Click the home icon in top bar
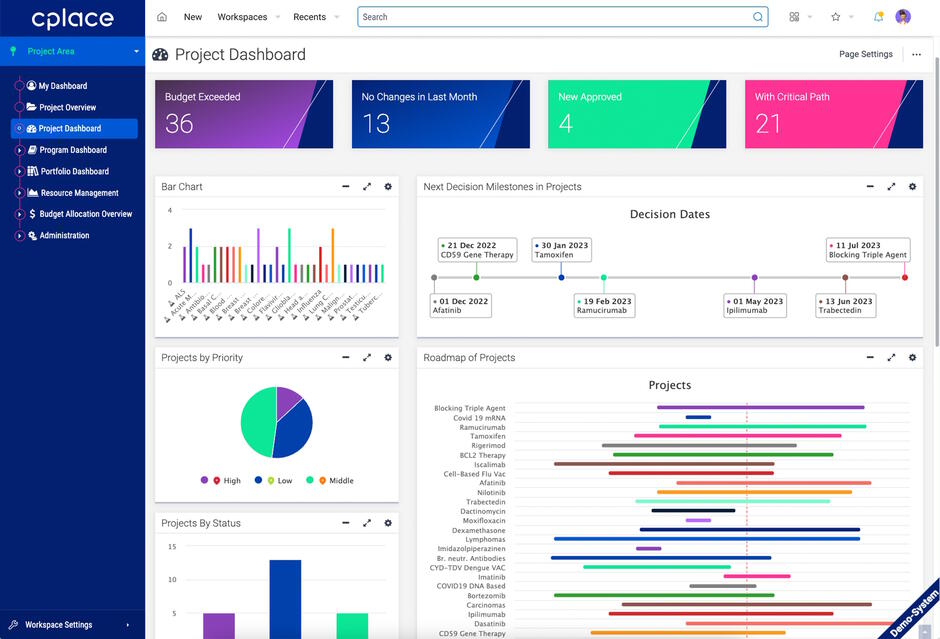Viewport: 940px width, 639px height. pos(162,17)
